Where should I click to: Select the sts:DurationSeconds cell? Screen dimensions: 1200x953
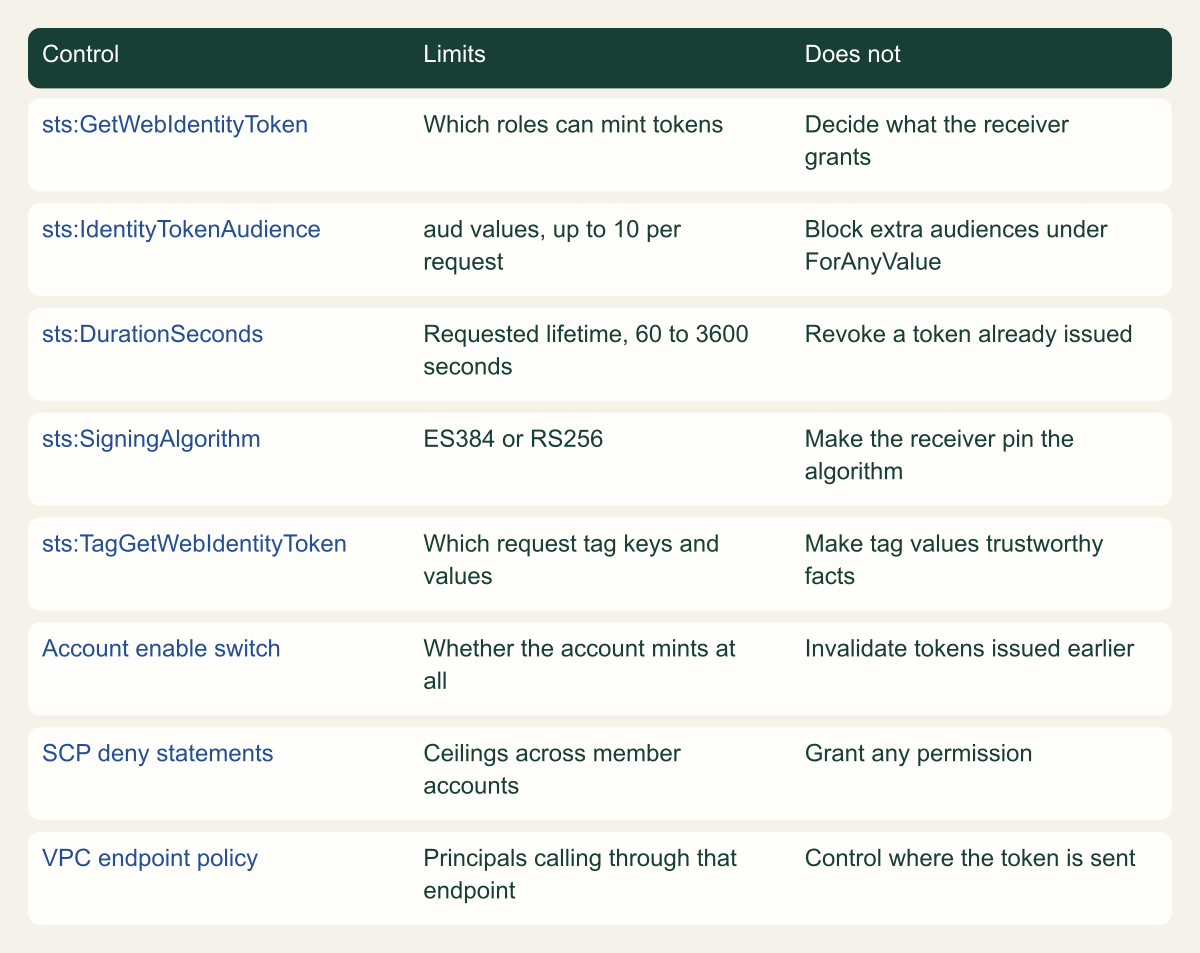click(x=153, y=334)
